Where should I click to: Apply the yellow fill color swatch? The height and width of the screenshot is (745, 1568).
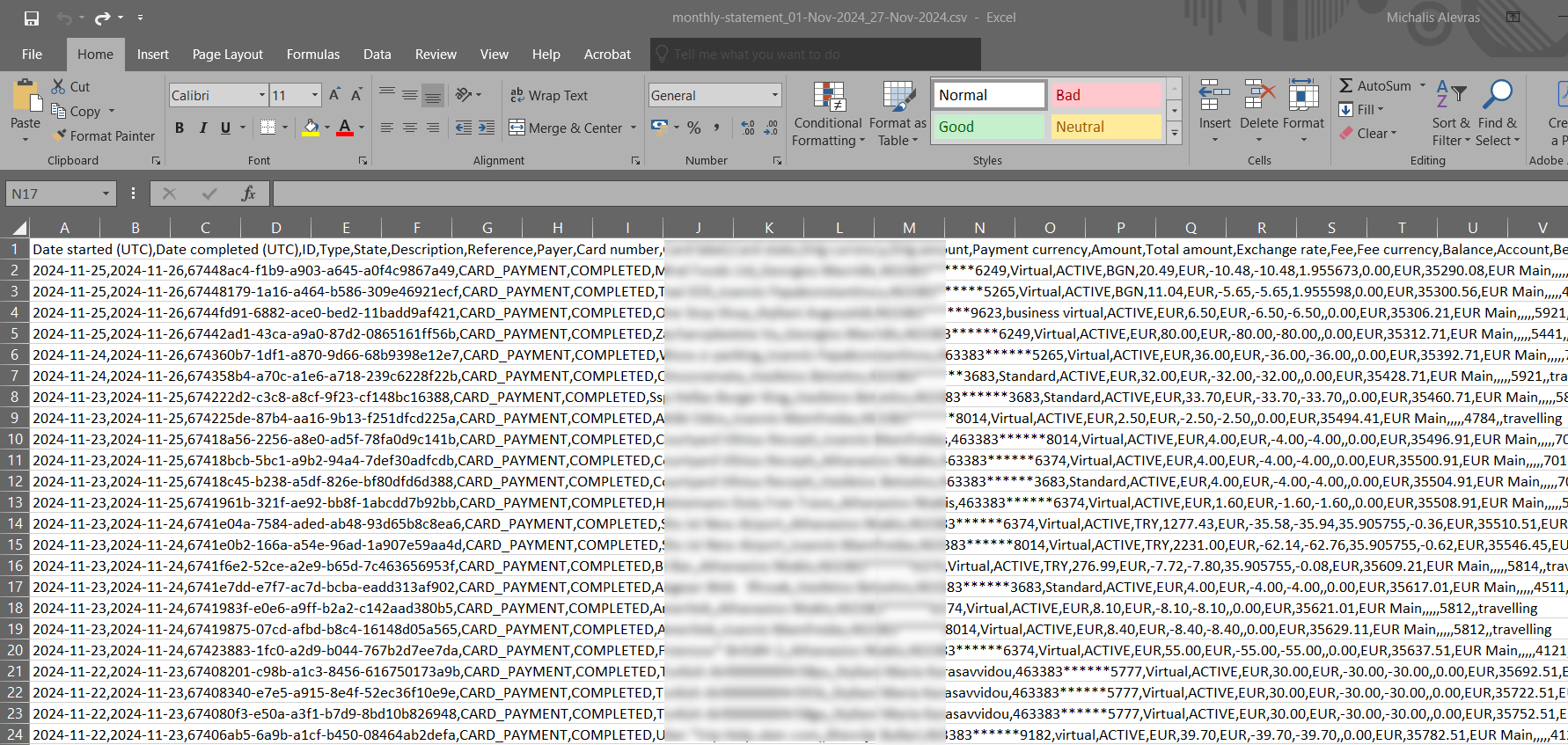pos(311,128)
